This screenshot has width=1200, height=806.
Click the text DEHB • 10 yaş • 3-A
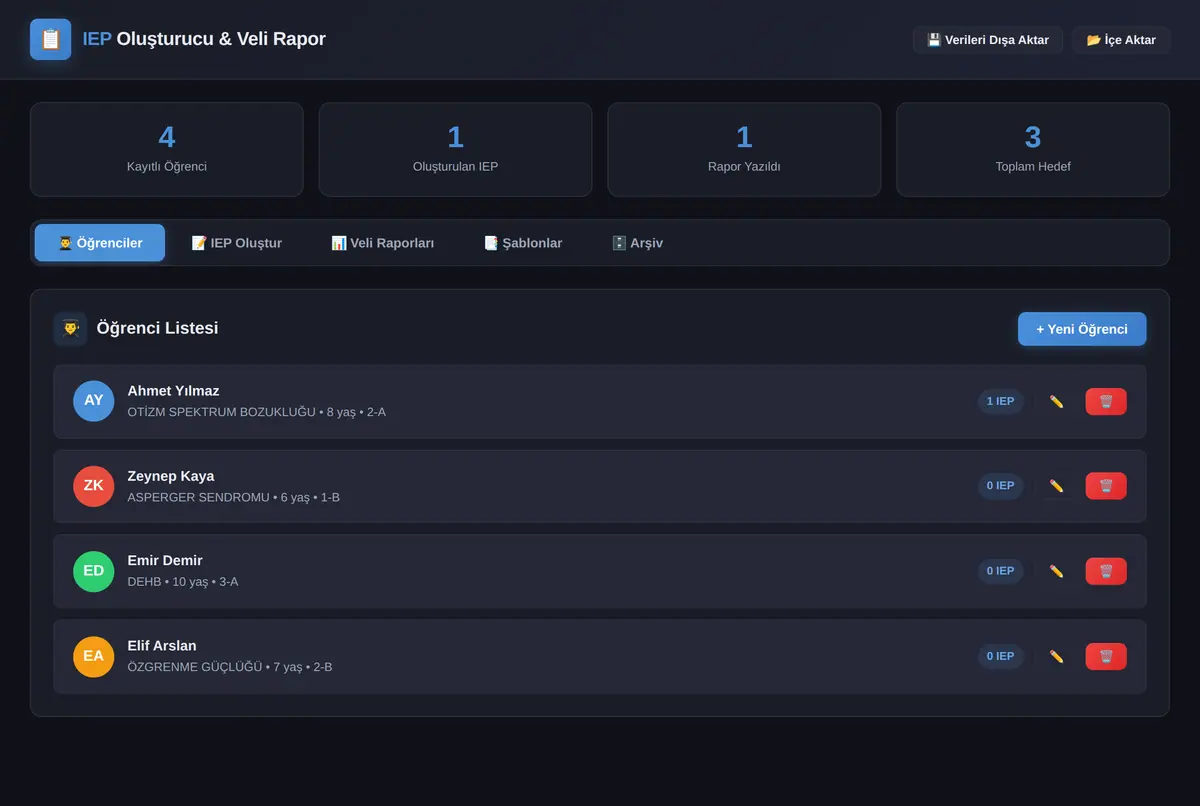[183, 582]
